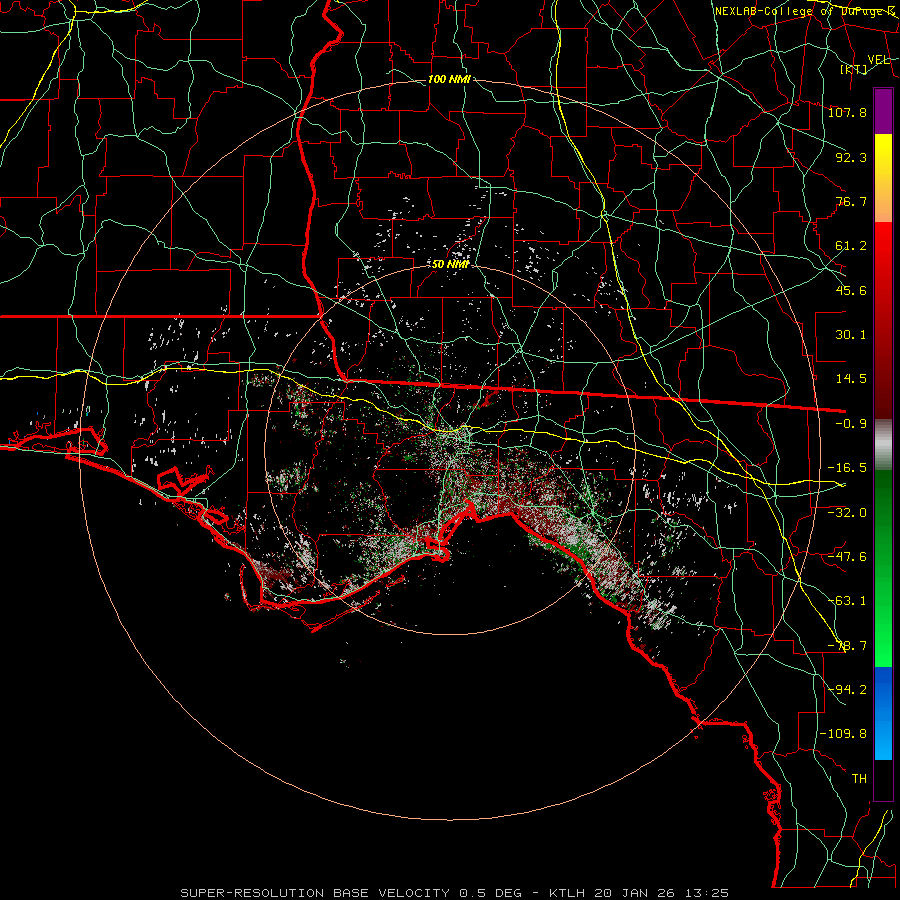900x900 pixels.
Task: Click the -0.9 velocity scale value
Action: tap(851, 424)
